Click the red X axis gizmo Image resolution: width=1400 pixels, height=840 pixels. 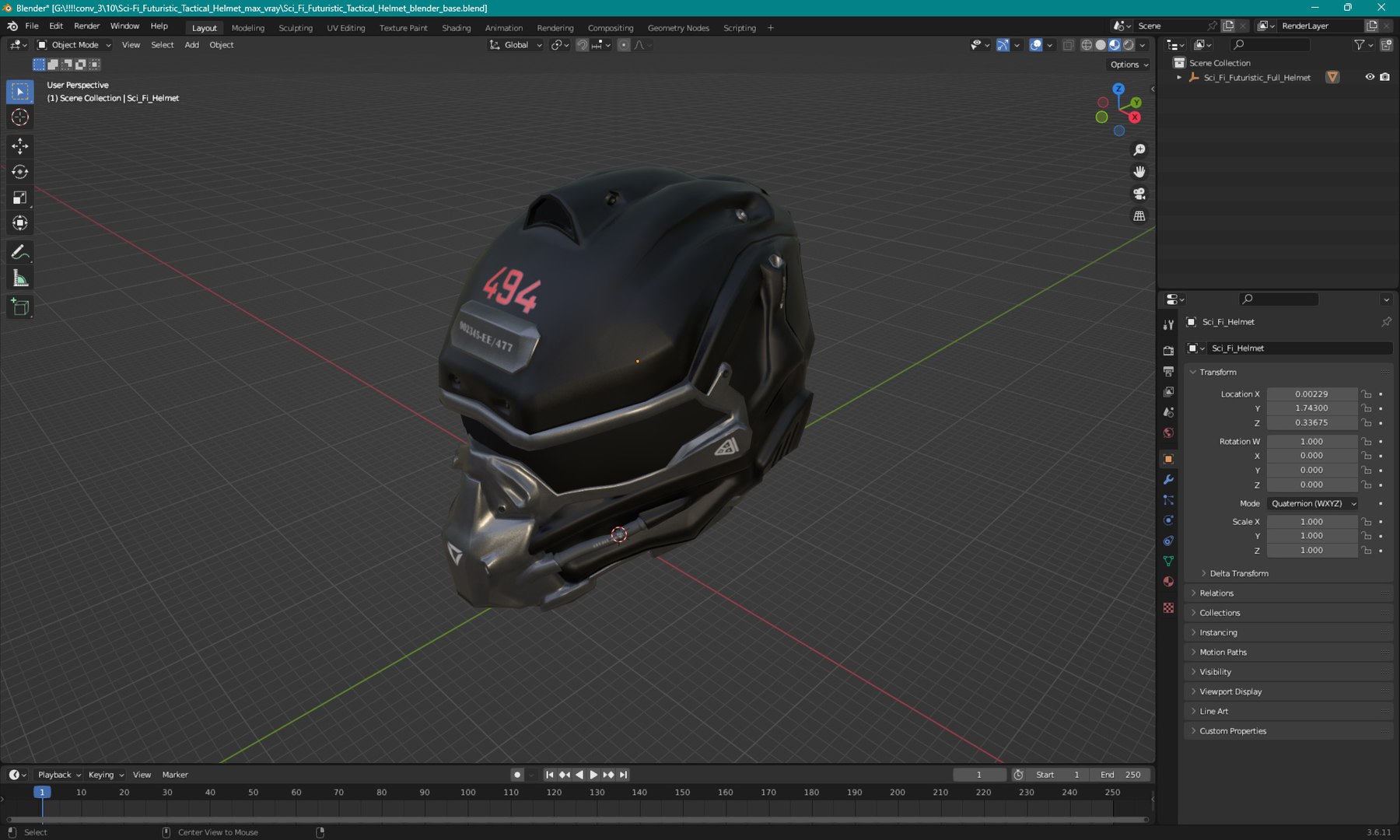(1135, 117)
